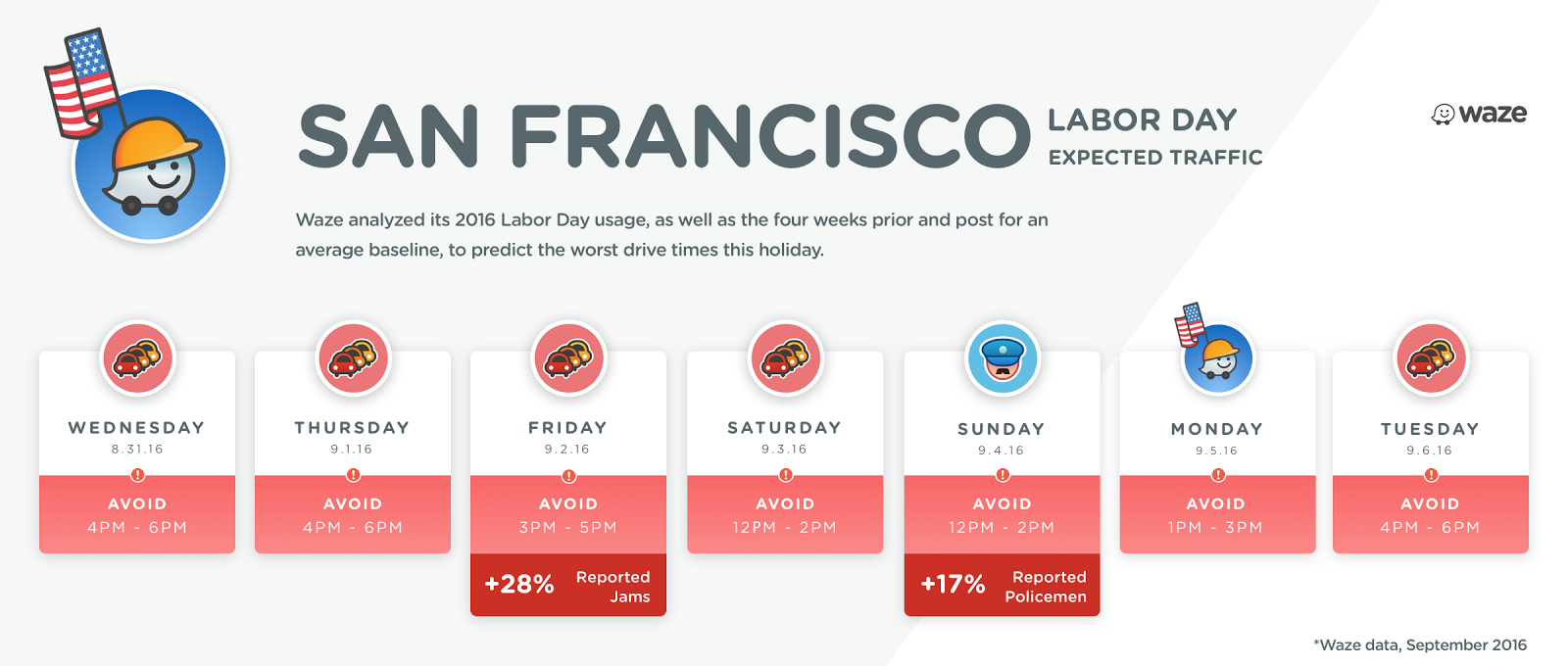
Task: Click the Waze data September 2016 footnote
Action: (x=1420, y=644)
